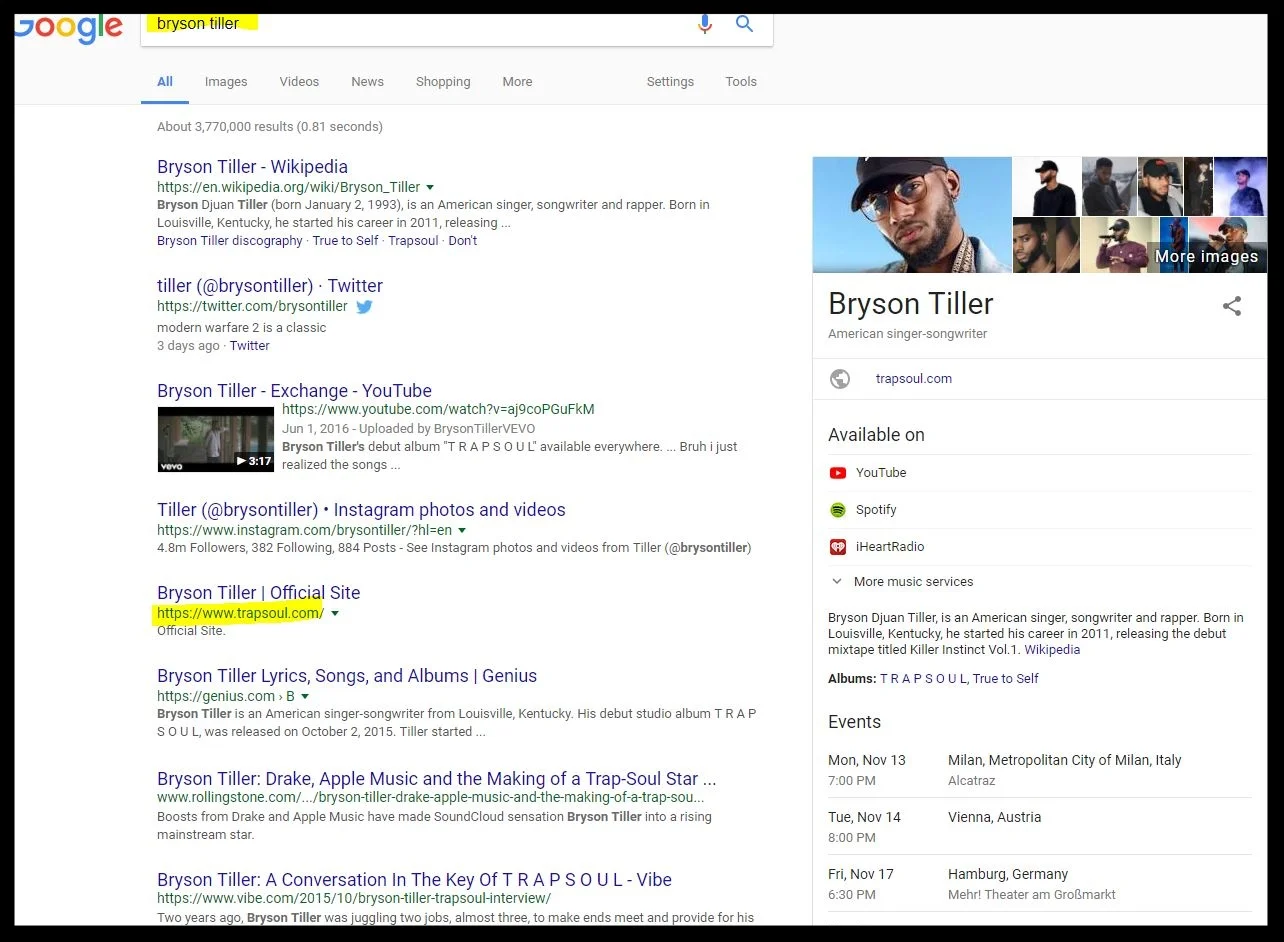Open the Mon, Nov 13 Milan event
The image size is (1284, 942).
click(x=1039, y=770)
